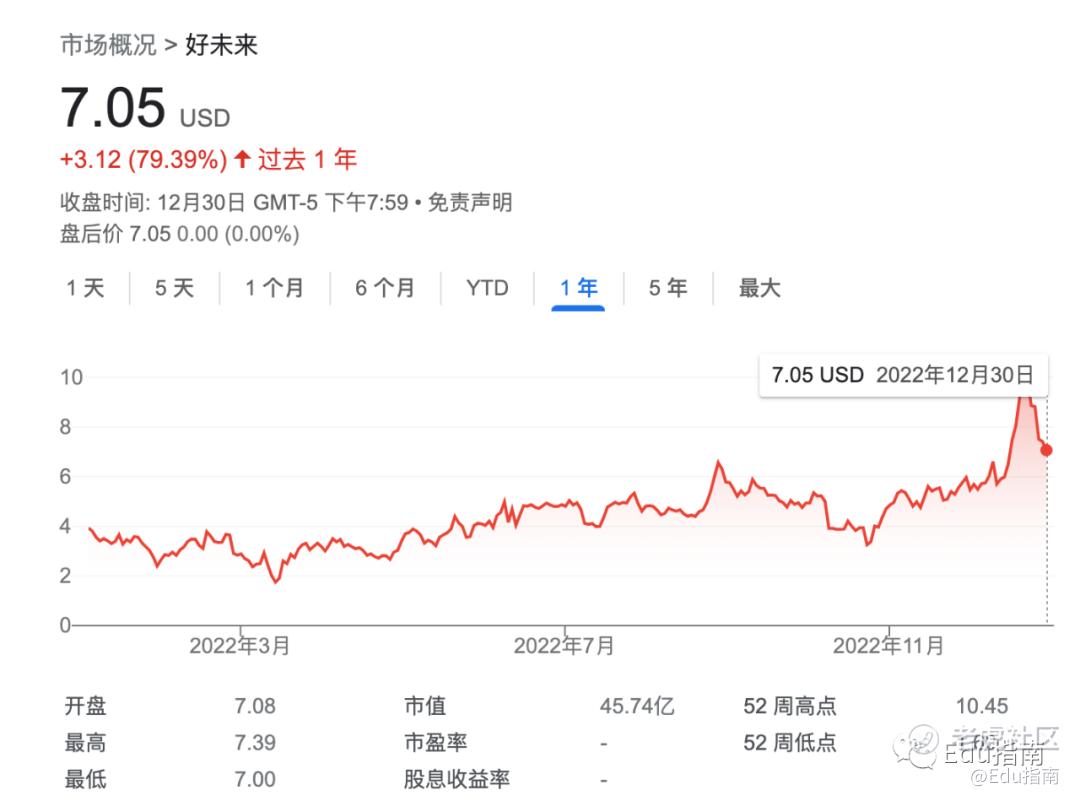1080x801 pixels.
Task: Click the 2022年3月 axis label
Action: 240,646
